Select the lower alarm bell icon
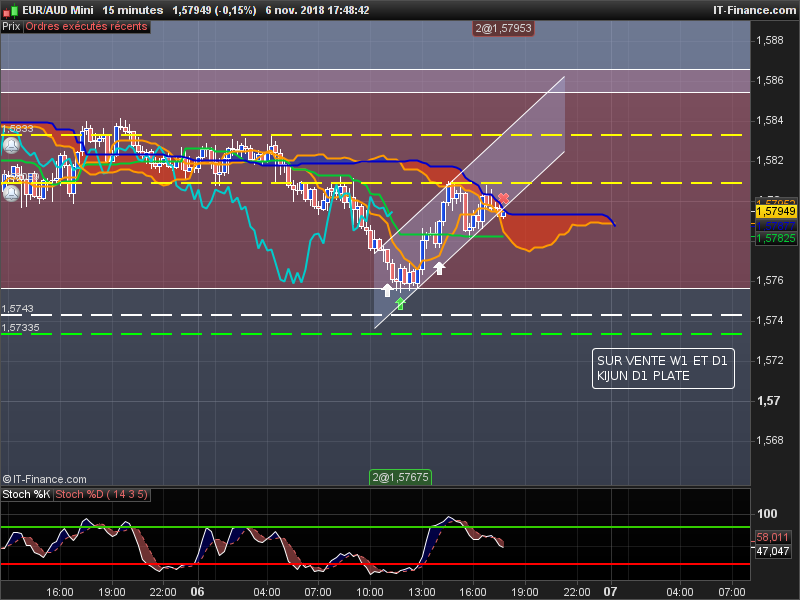This screenshot has height=600, width=800. (x=11, y=193)
